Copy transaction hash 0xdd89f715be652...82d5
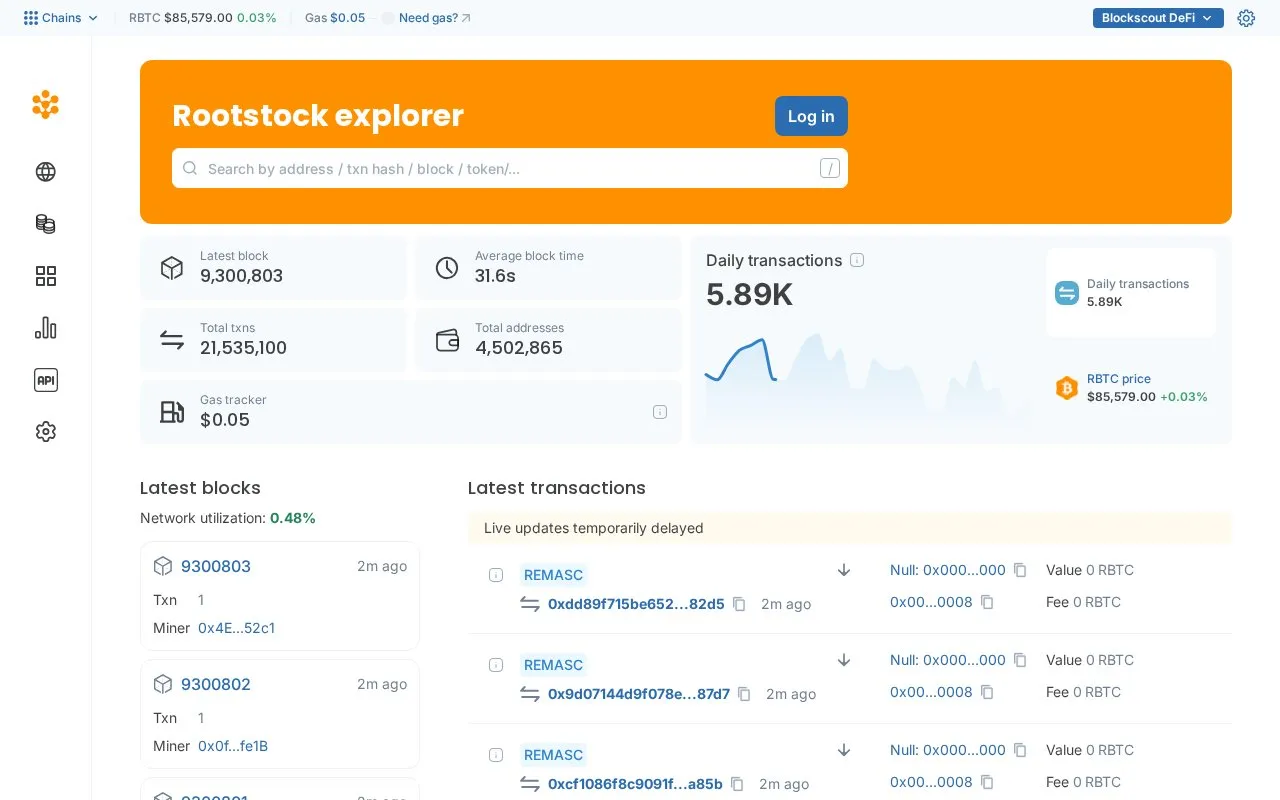Viewport: 1280px width, 800px height. (739, 604)
